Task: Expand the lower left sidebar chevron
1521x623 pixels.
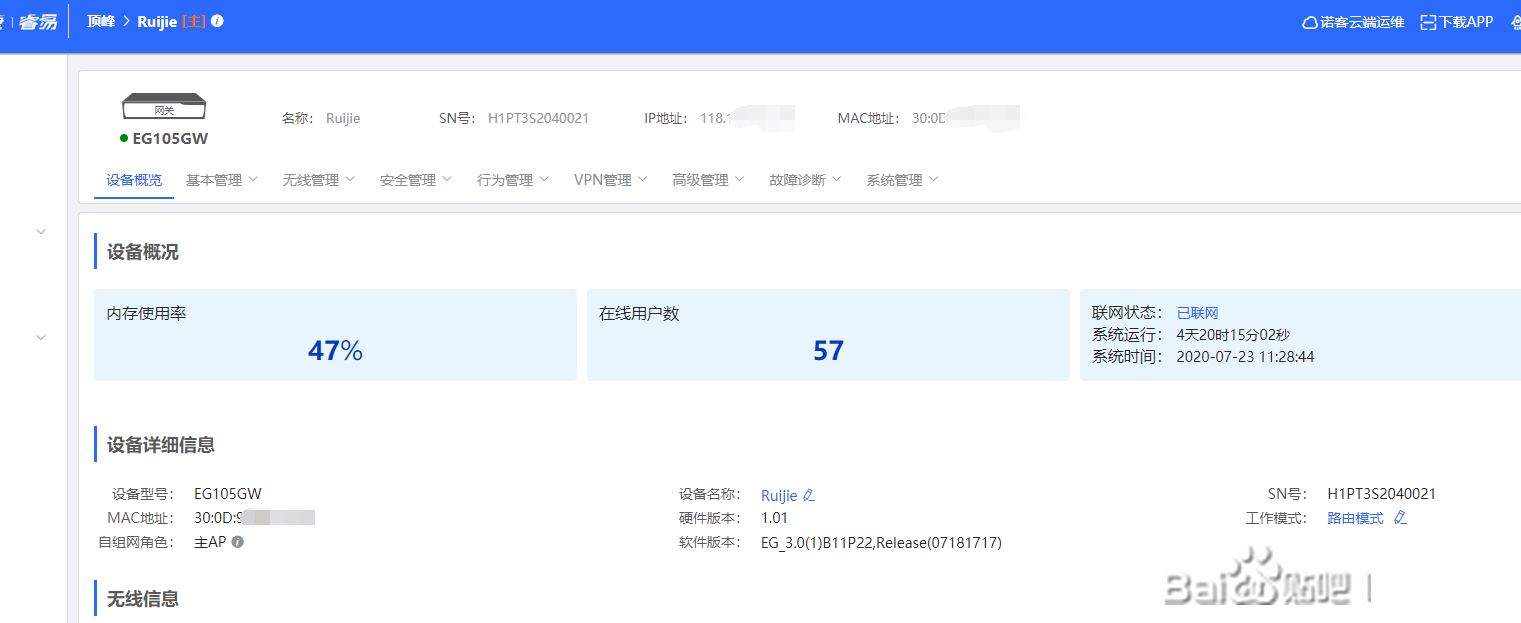Action: point(41,337)
